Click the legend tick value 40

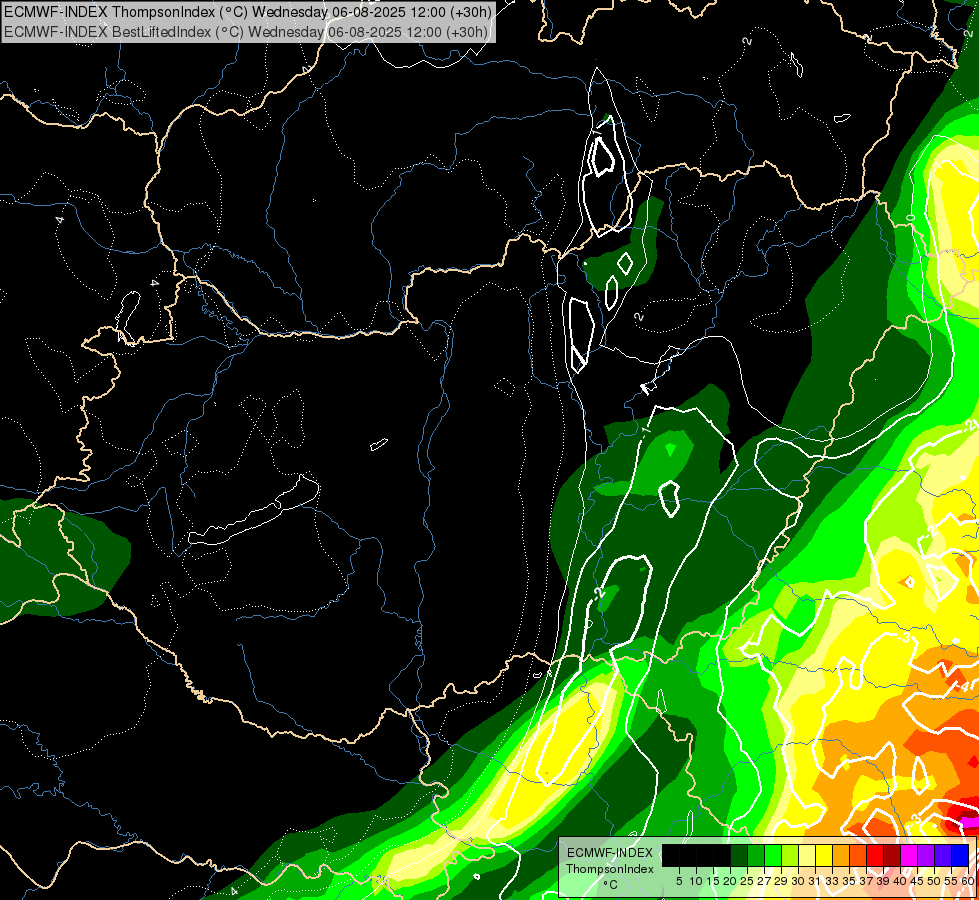(901, 881)
